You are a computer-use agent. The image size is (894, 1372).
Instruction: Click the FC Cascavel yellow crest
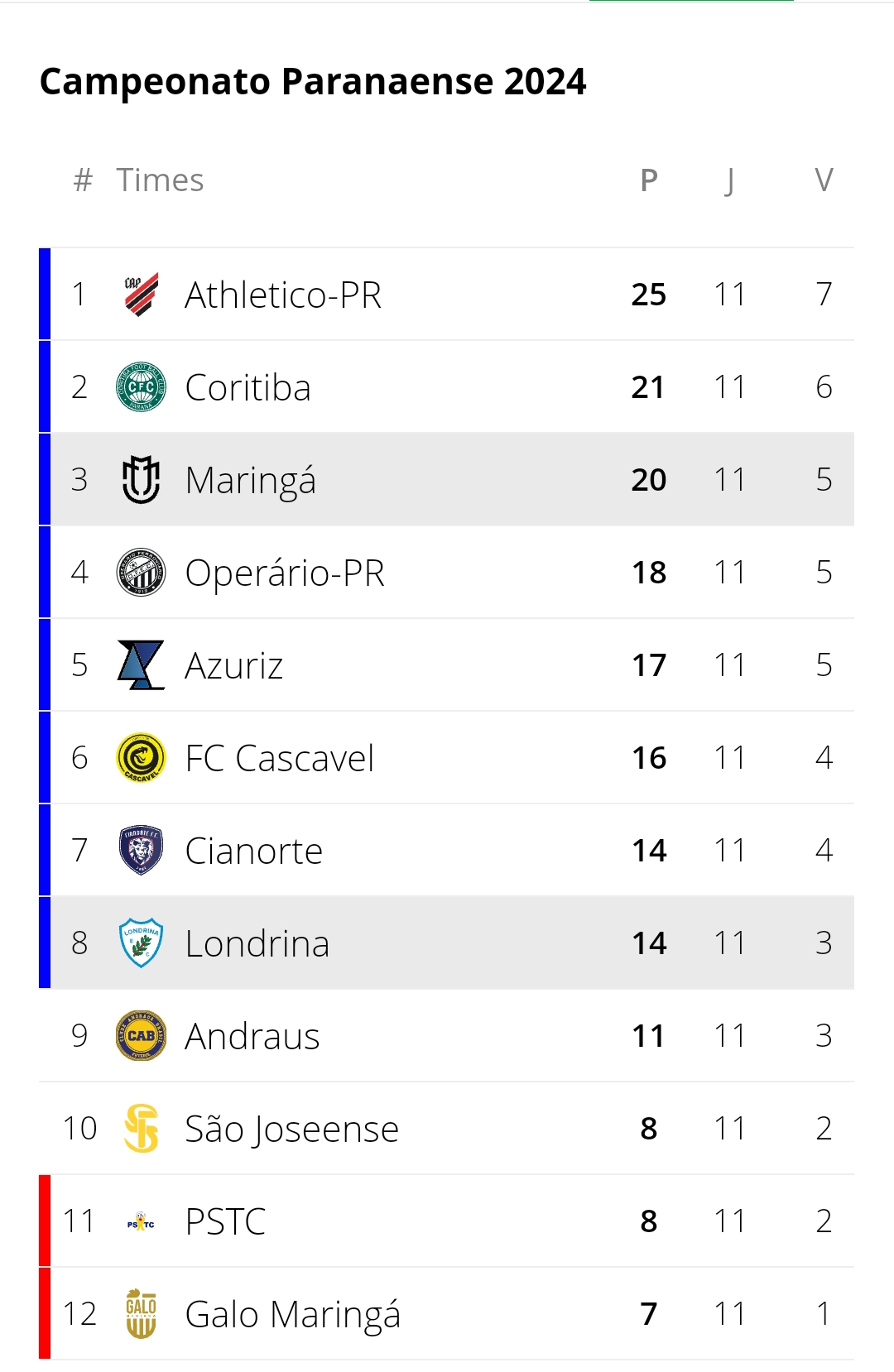point(141,758)
